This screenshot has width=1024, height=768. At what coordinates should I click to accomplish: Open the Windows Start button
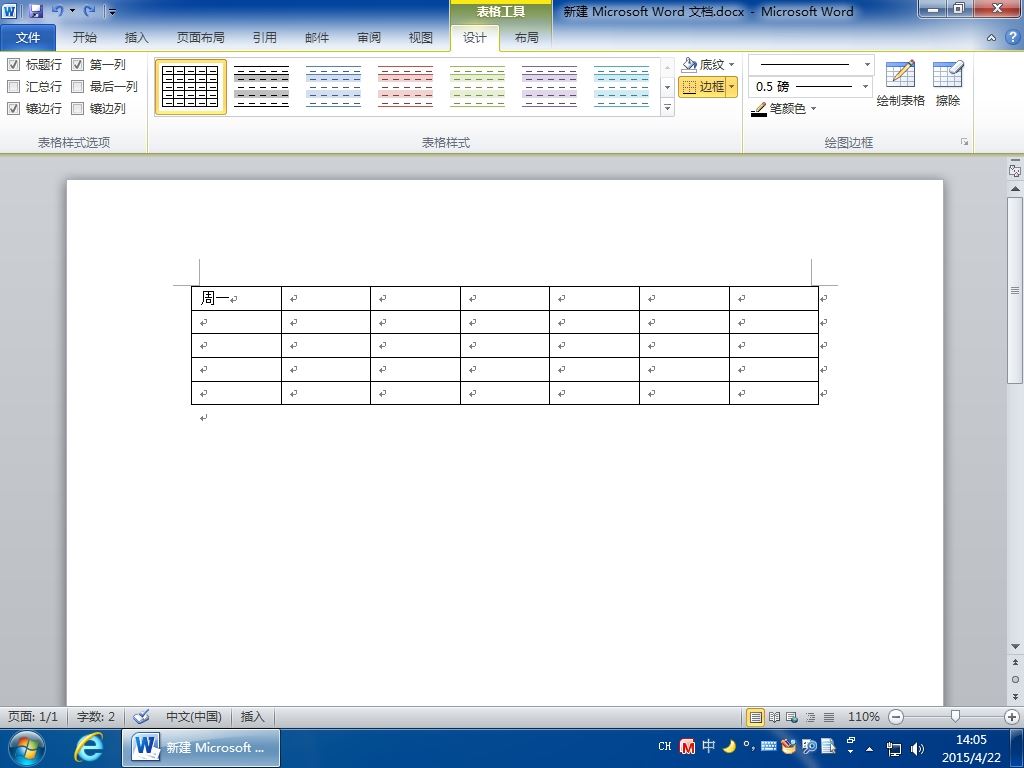[x=26, y=748]
